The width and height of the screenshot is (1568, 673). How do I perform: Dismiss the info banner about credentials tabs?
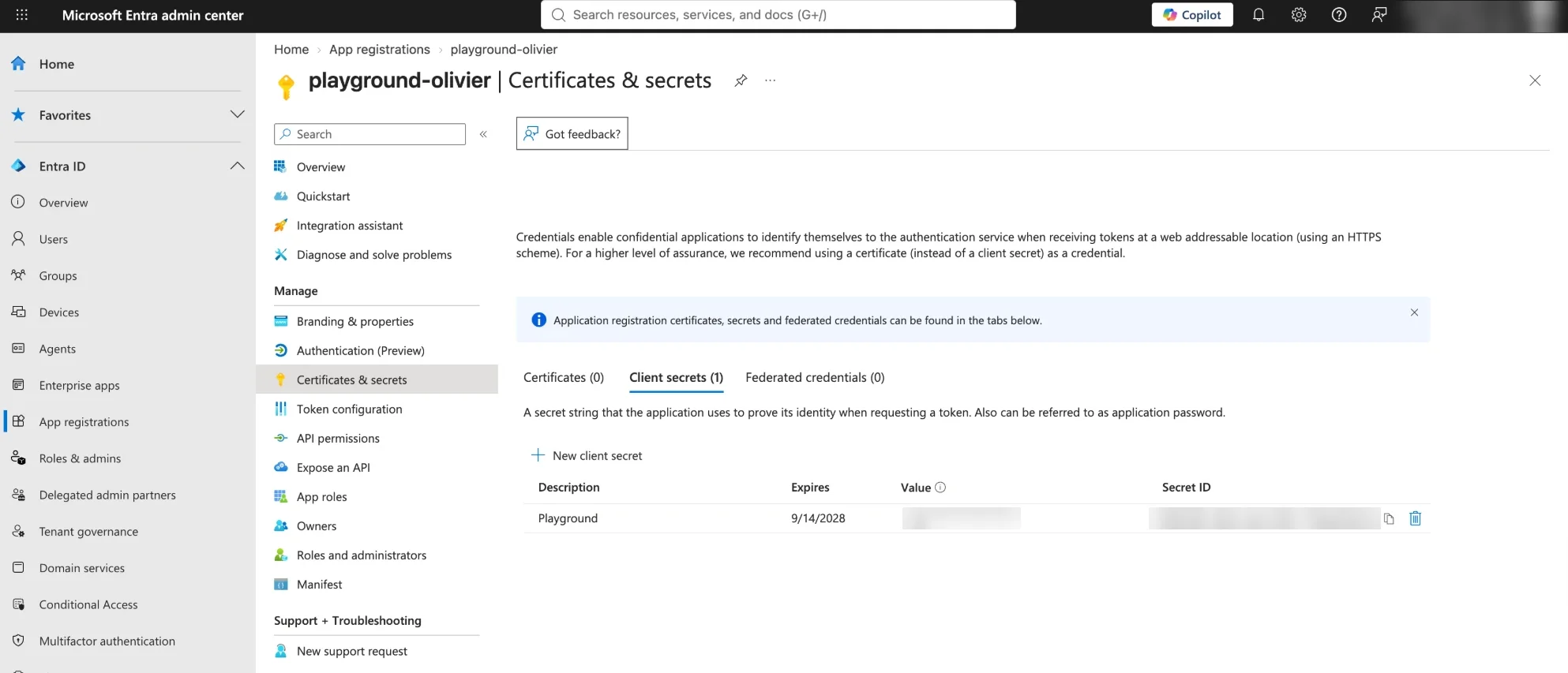1414,312
